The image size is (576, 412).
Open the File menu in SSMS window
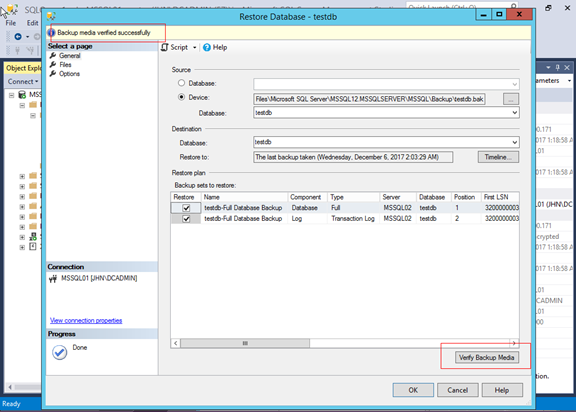pyautogui.click(x=11, y=23)
